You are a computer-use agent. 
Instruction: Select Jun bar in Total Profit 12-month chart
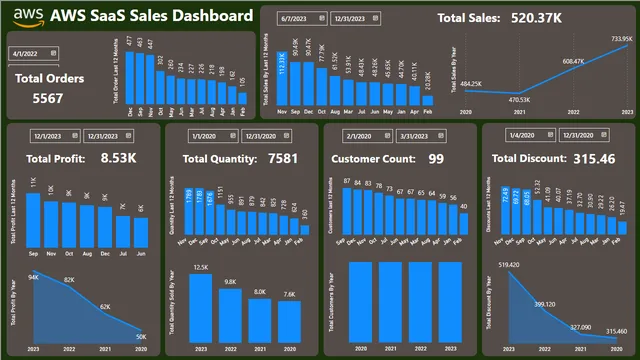[x=141, y=233]
